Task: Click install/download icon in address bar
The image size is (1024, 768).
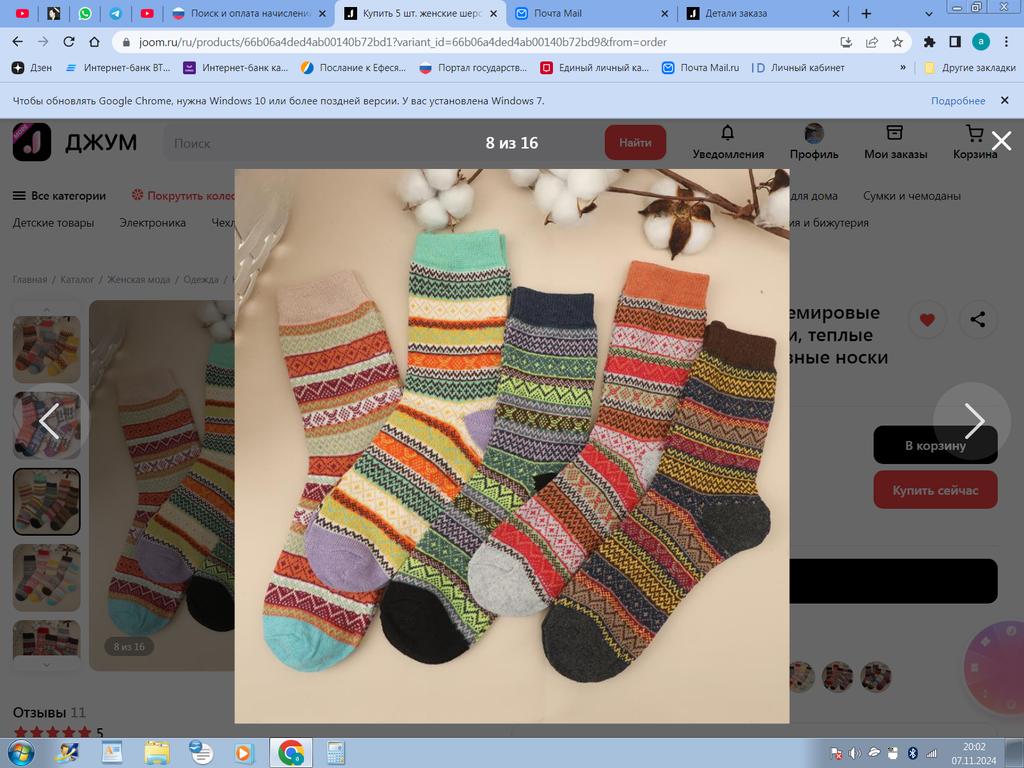Action: 846,42
